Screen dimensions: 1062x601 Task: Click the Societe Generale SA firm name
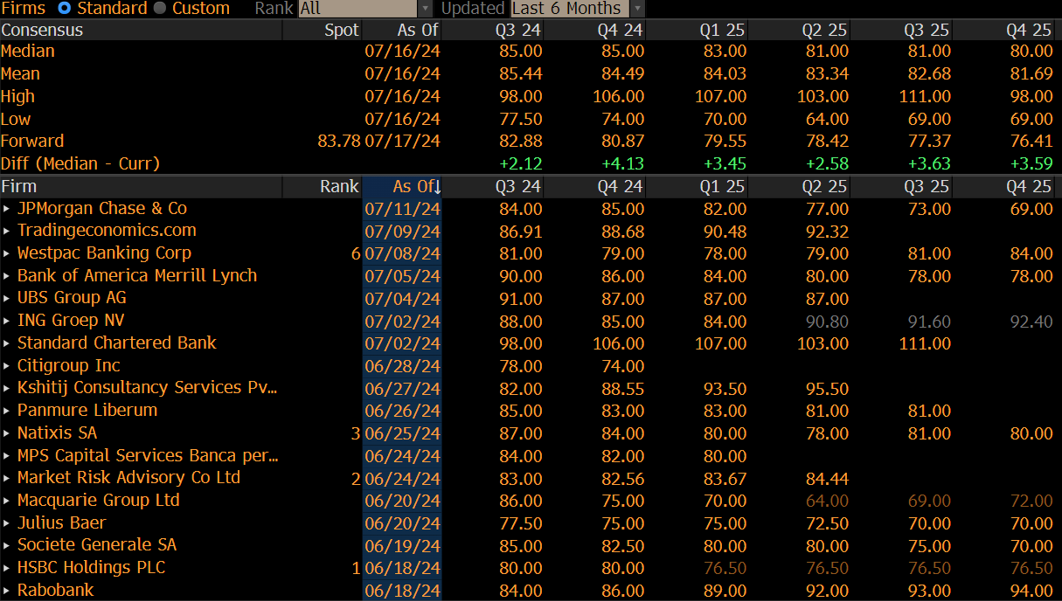coord(97,545)
